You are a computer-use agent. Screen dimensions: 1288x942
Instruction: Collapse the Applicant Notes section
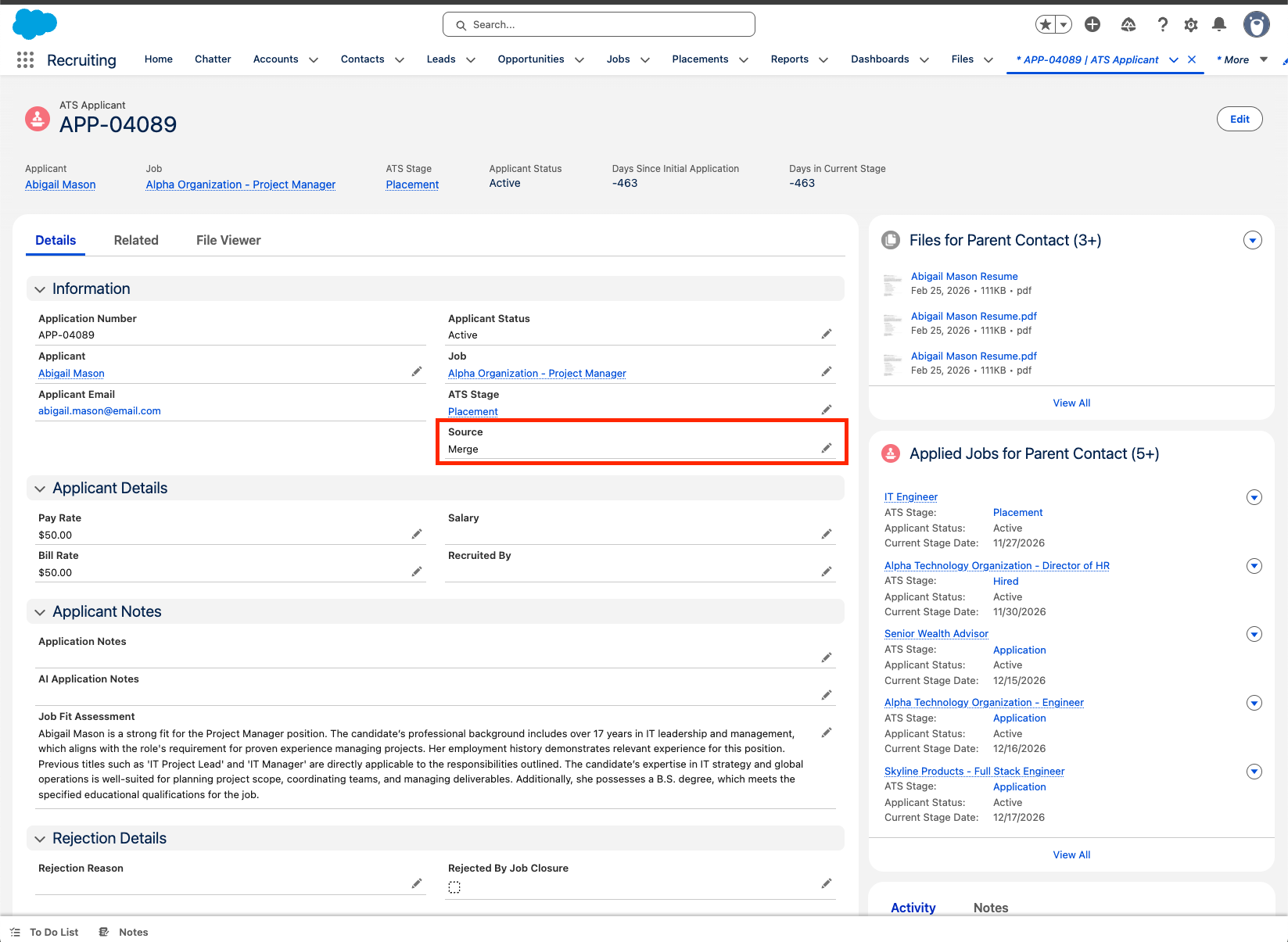click(40, 612)
